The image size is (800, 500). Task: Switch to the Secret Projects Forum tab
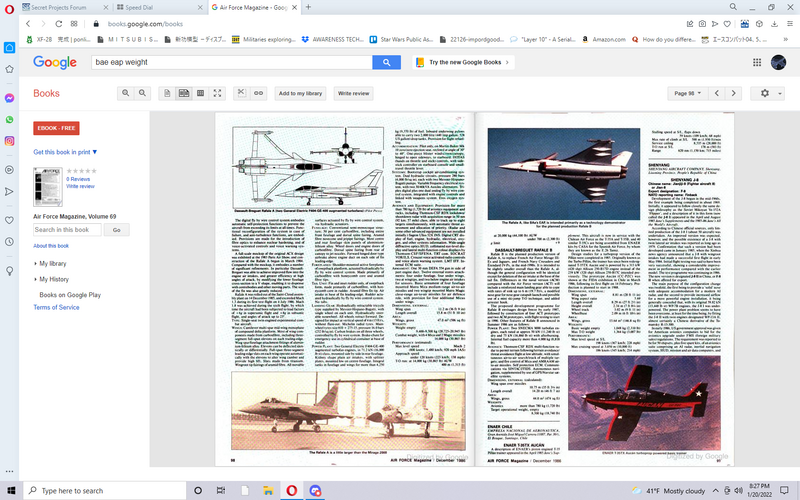(65, 7)
